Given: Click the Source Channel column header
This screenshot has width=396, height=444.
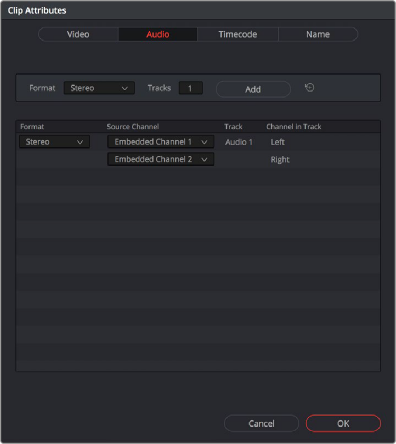Looking at the screenshot, I should (133, 127).
